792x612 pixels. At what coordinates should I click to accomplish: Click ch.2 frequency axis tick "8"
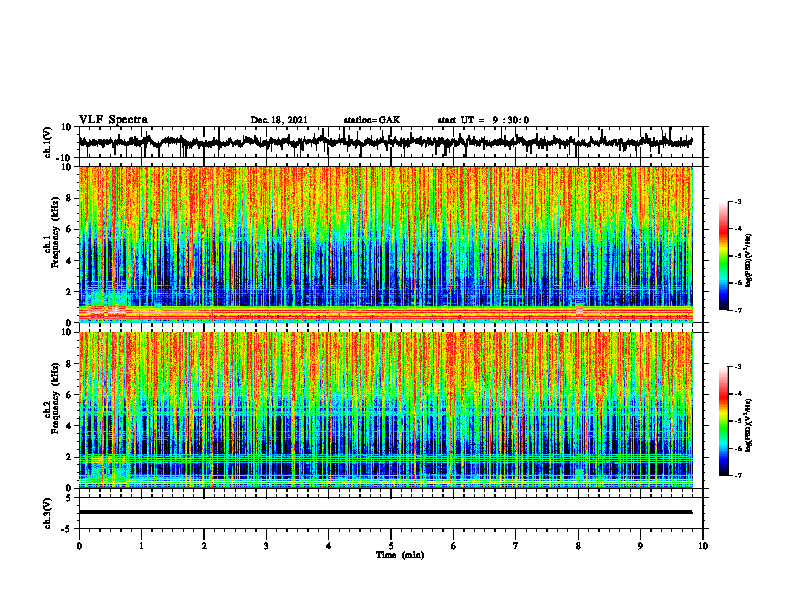click(70, 364)
